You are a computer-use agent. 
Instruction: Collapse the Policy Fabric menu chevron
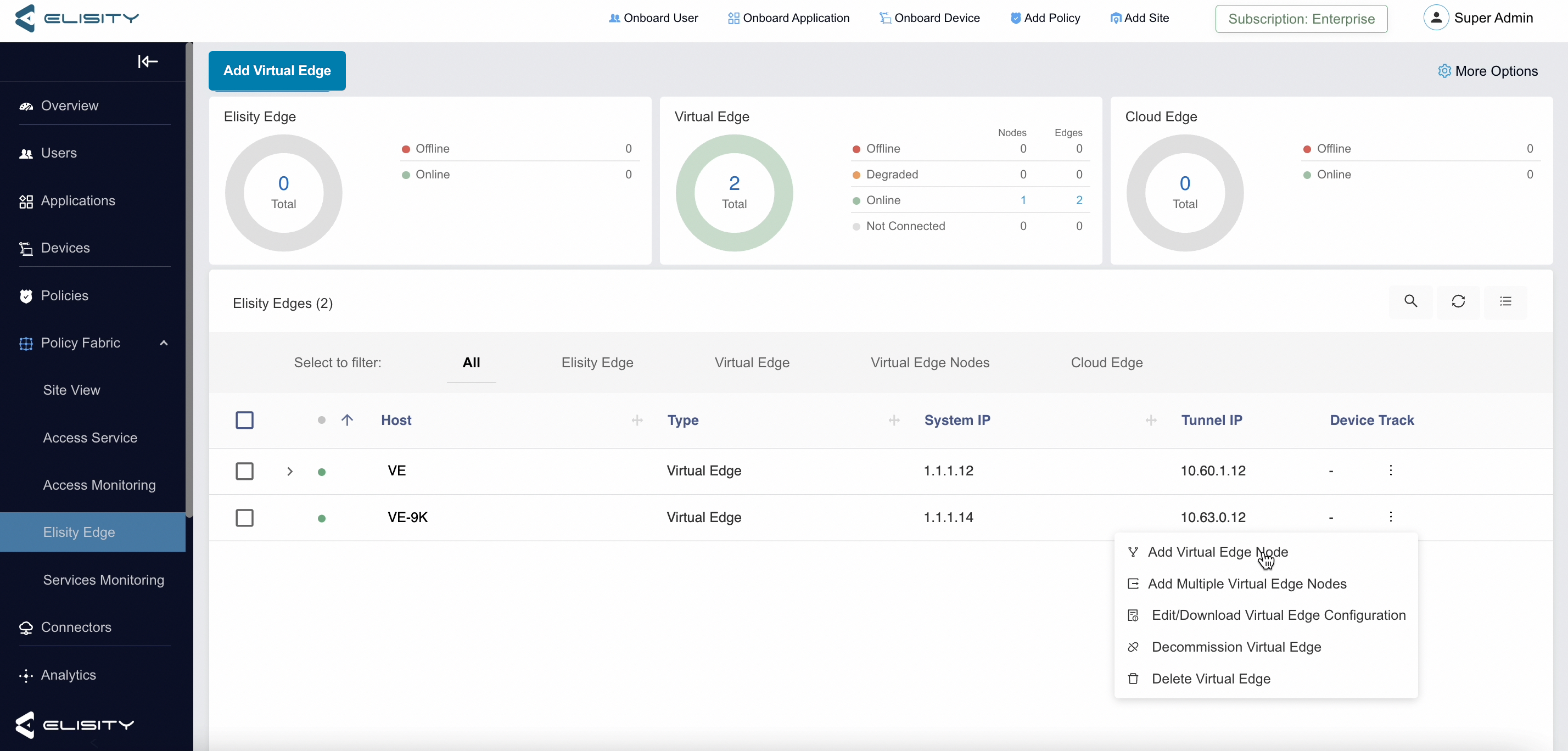(x=163, y=343)
